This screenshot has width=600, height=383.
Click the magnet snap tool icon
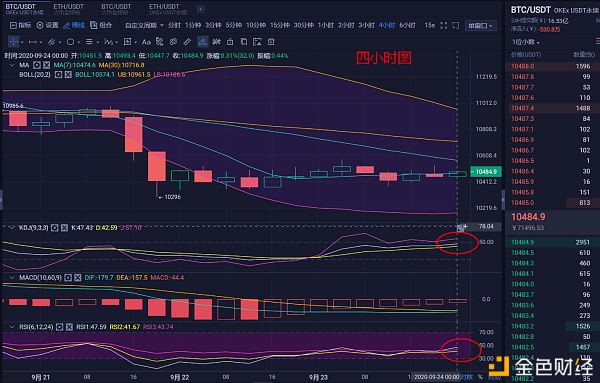pos(216,42)
